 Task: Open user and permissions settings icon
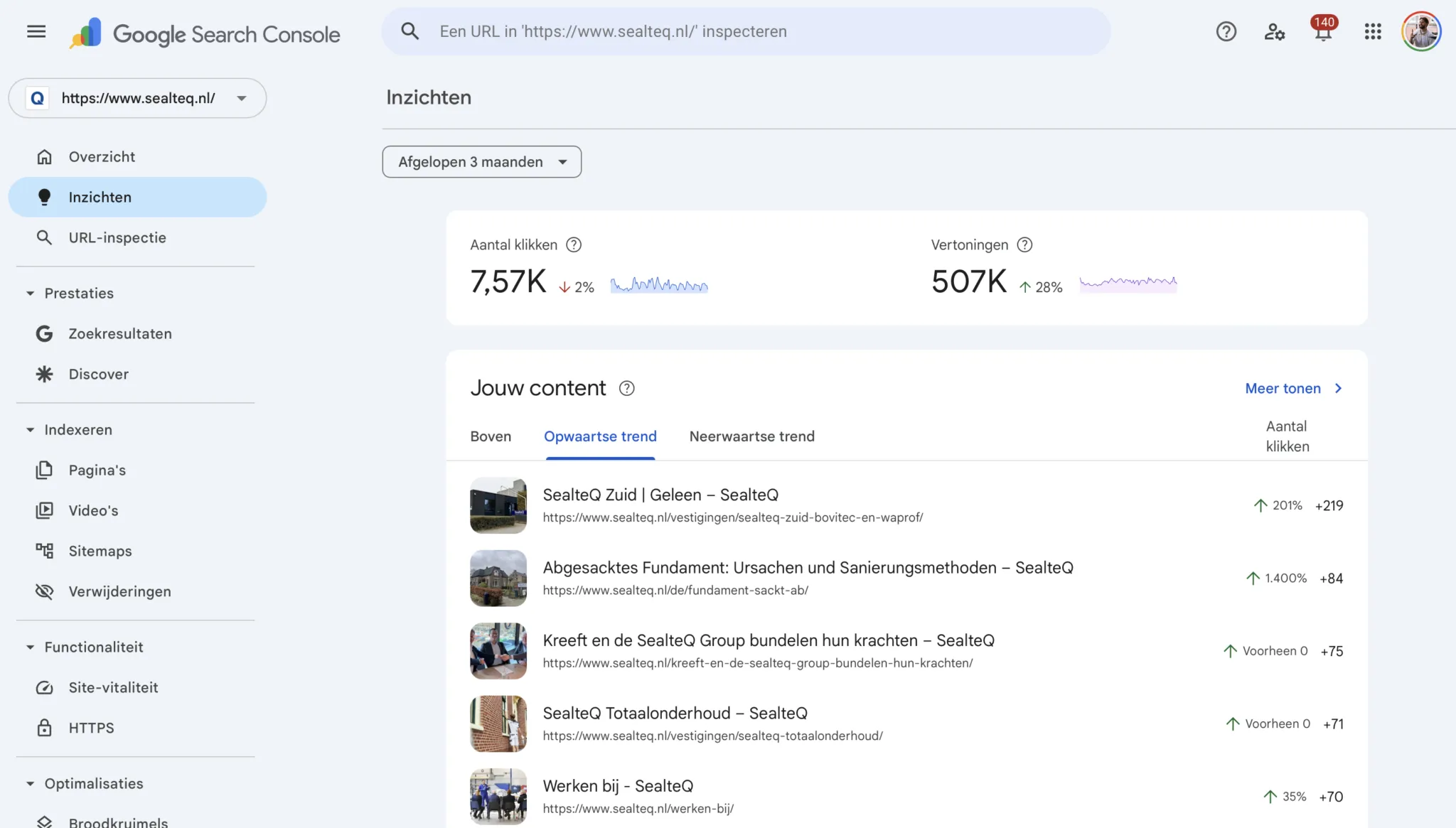(1274, 31)
